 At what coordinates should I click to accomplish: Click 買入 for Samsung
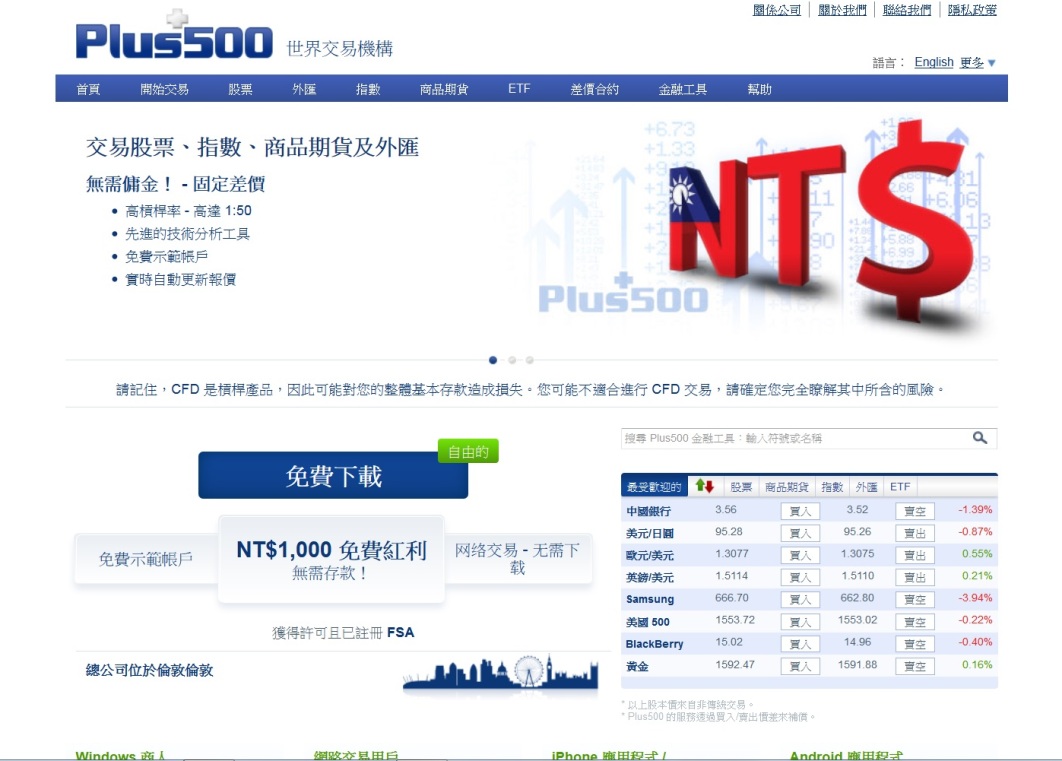click(x=800, y=599)
